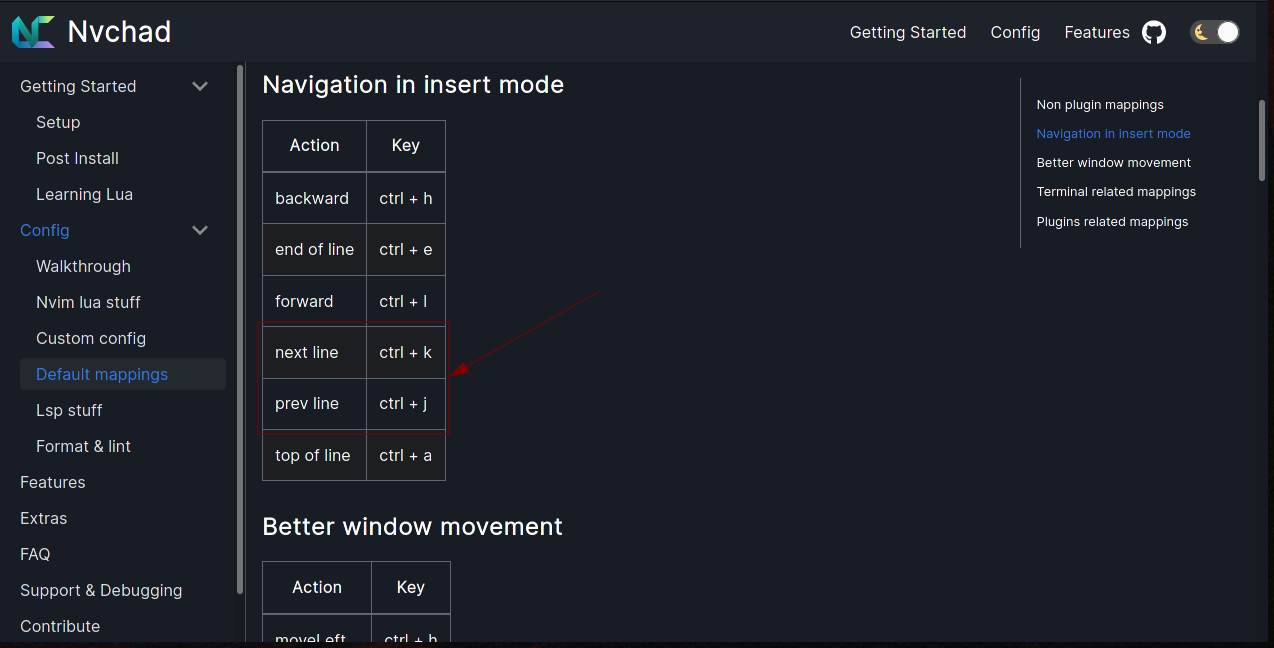
Task: Open the GitHub repository icon
Action: coord(1153,32)
